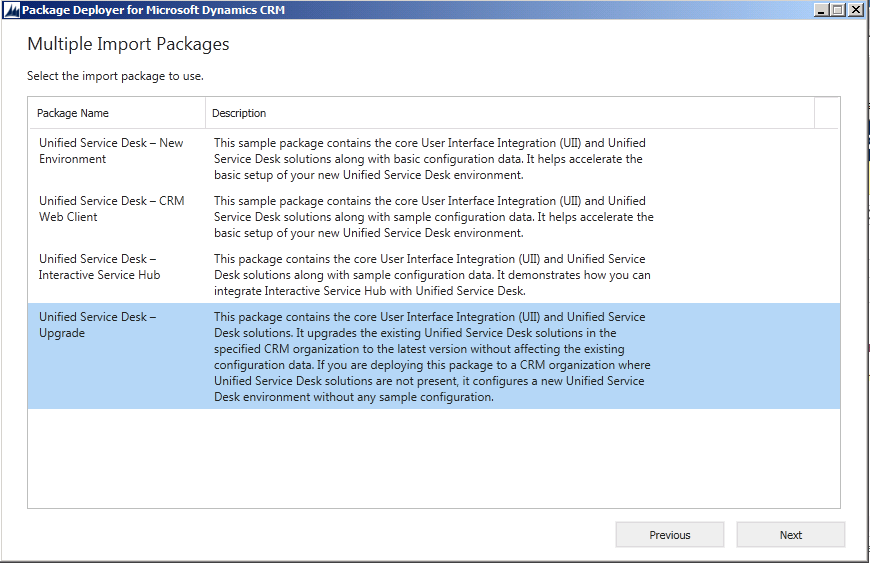Viewport: 870px width, 564px height.
Task: Click the Dynamics CRM icon in title bar
Action: pyautogui.click(x=11, y=10)
